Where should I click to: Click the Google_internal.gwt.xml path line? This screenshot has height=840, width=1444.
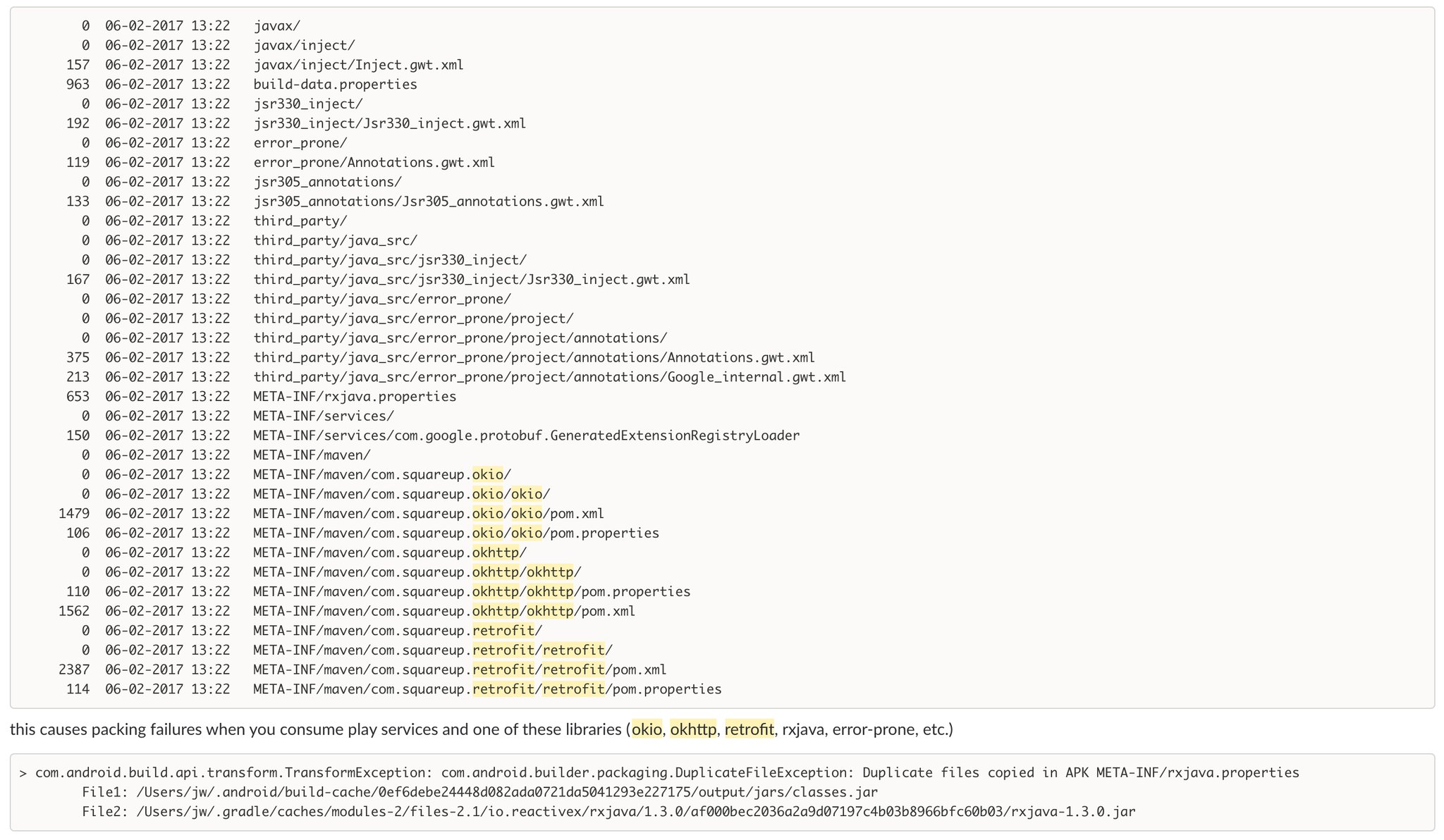point(549,377)
